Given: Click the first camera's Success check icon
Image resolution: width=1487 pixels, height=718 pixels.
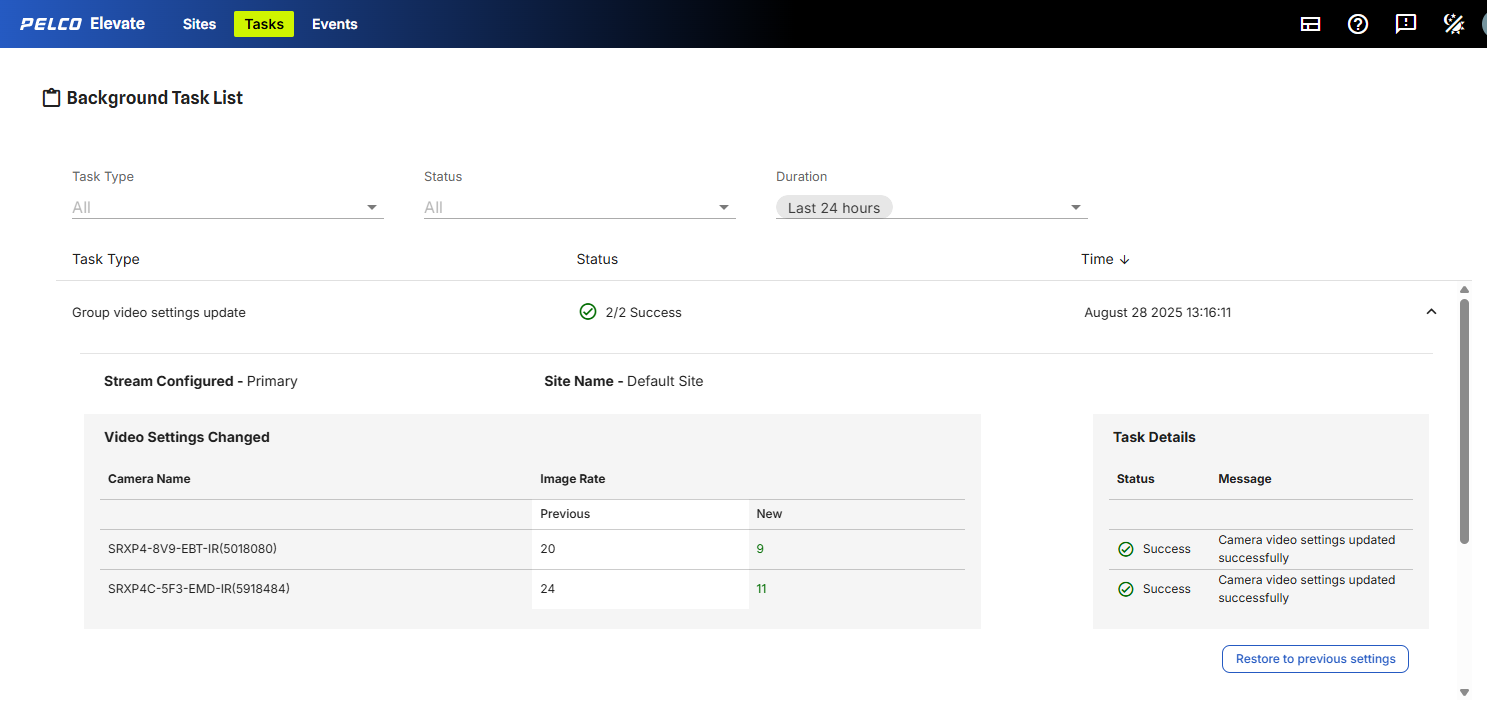Looking at the screenshot, I should pos(1126,549).
